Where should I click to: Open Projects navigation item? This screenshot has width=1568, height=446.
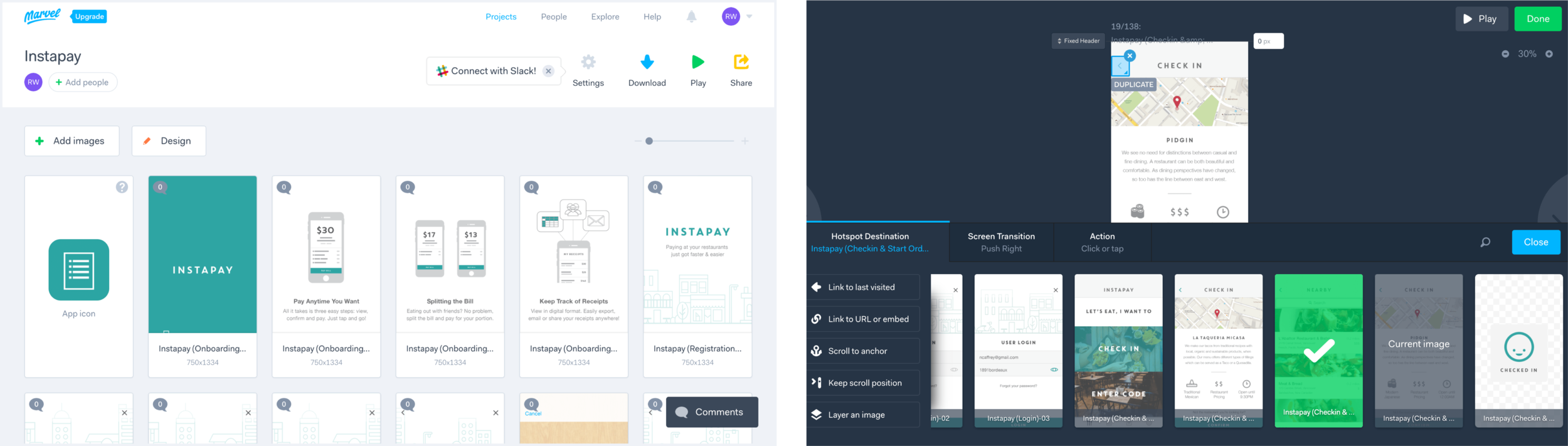[x=501, y=17]
